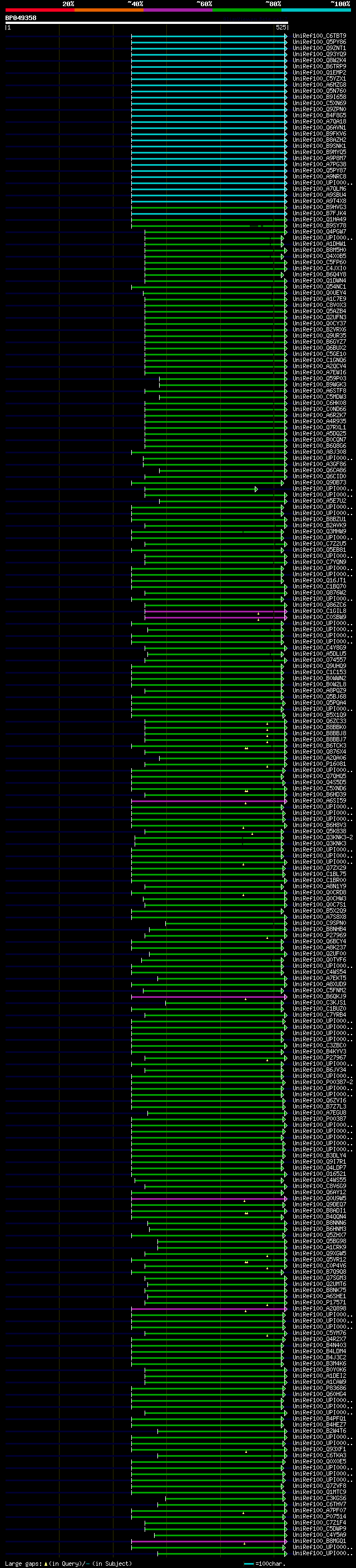Select hit label UniRef100_A5DLU5
The height and width of the screenshot is (1568, 356).
click(319, 654)
